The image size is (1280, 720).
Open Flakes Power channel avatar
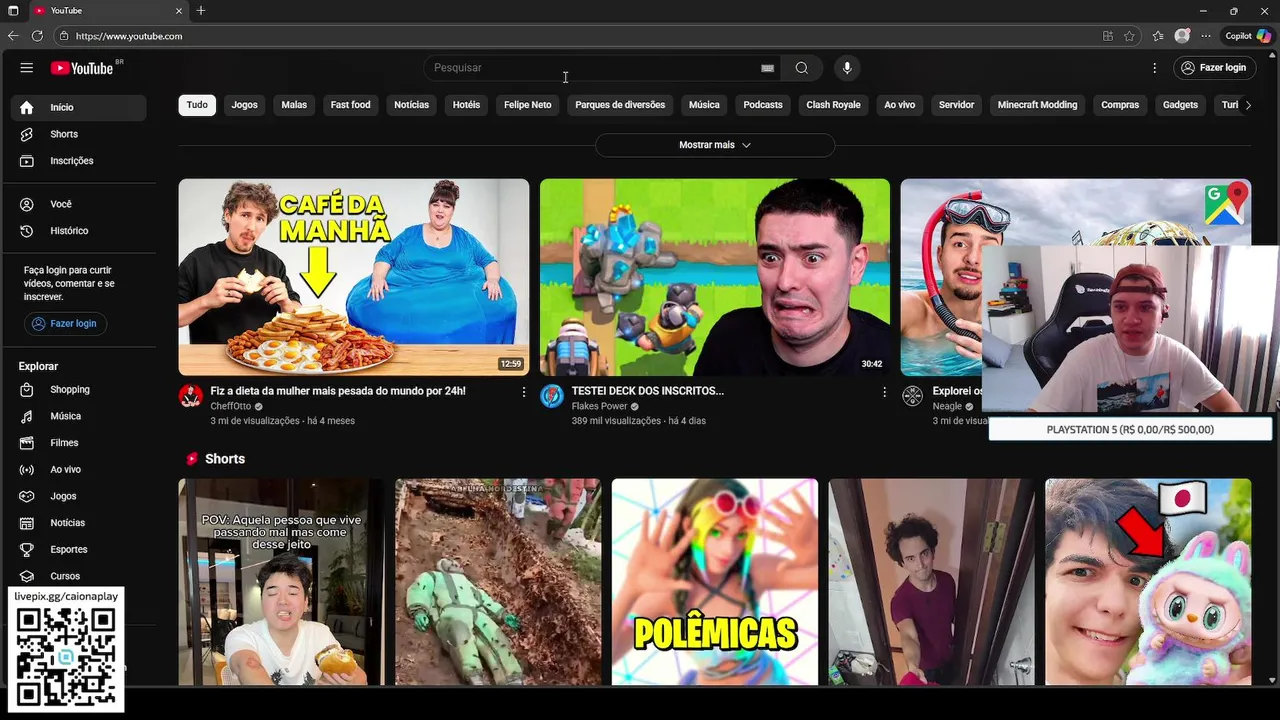pyautogui.click(x=552, y=396)
